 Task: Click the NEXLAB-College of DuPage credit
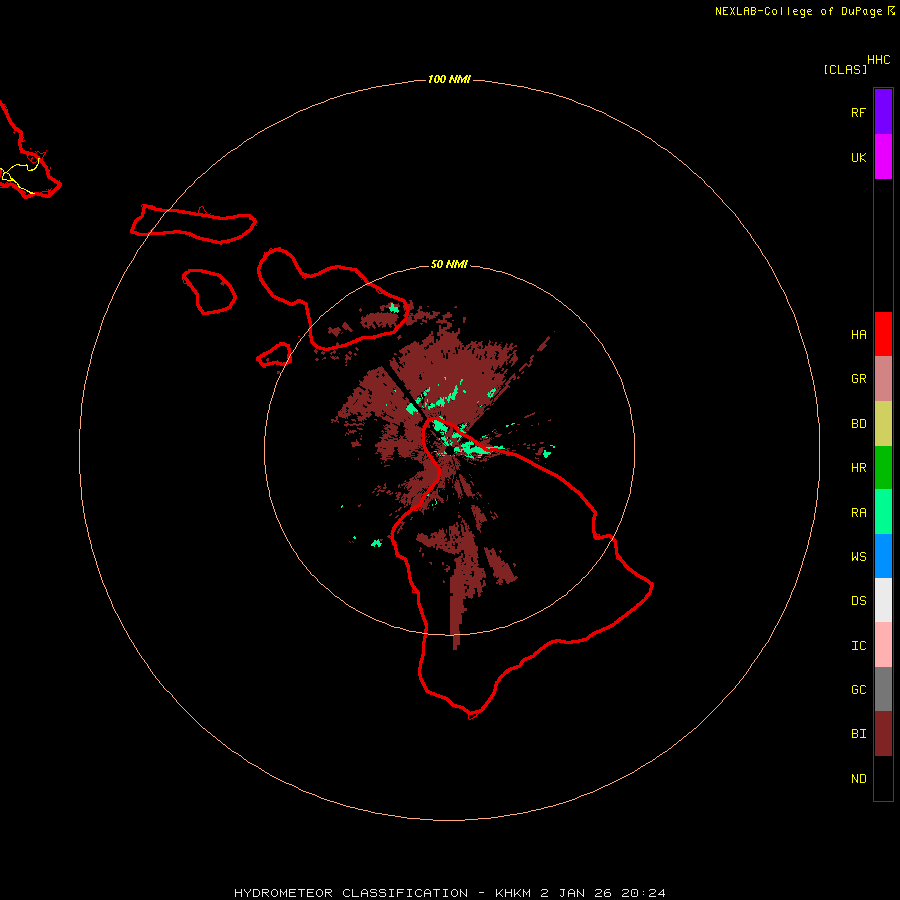pos(804,11)
